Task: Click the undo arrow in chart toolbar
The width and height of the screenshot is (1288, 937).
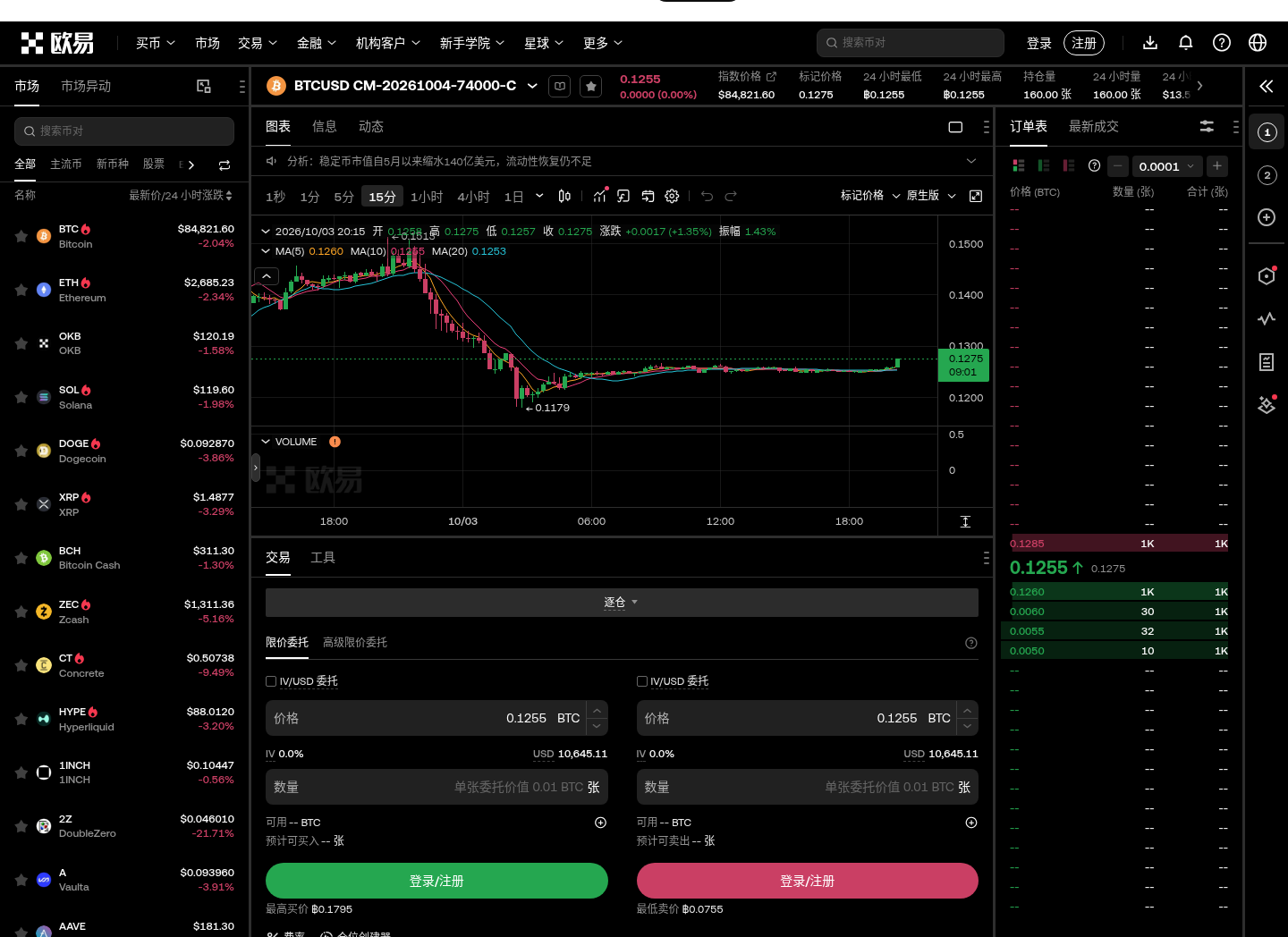Action: [x=708, y=196]
